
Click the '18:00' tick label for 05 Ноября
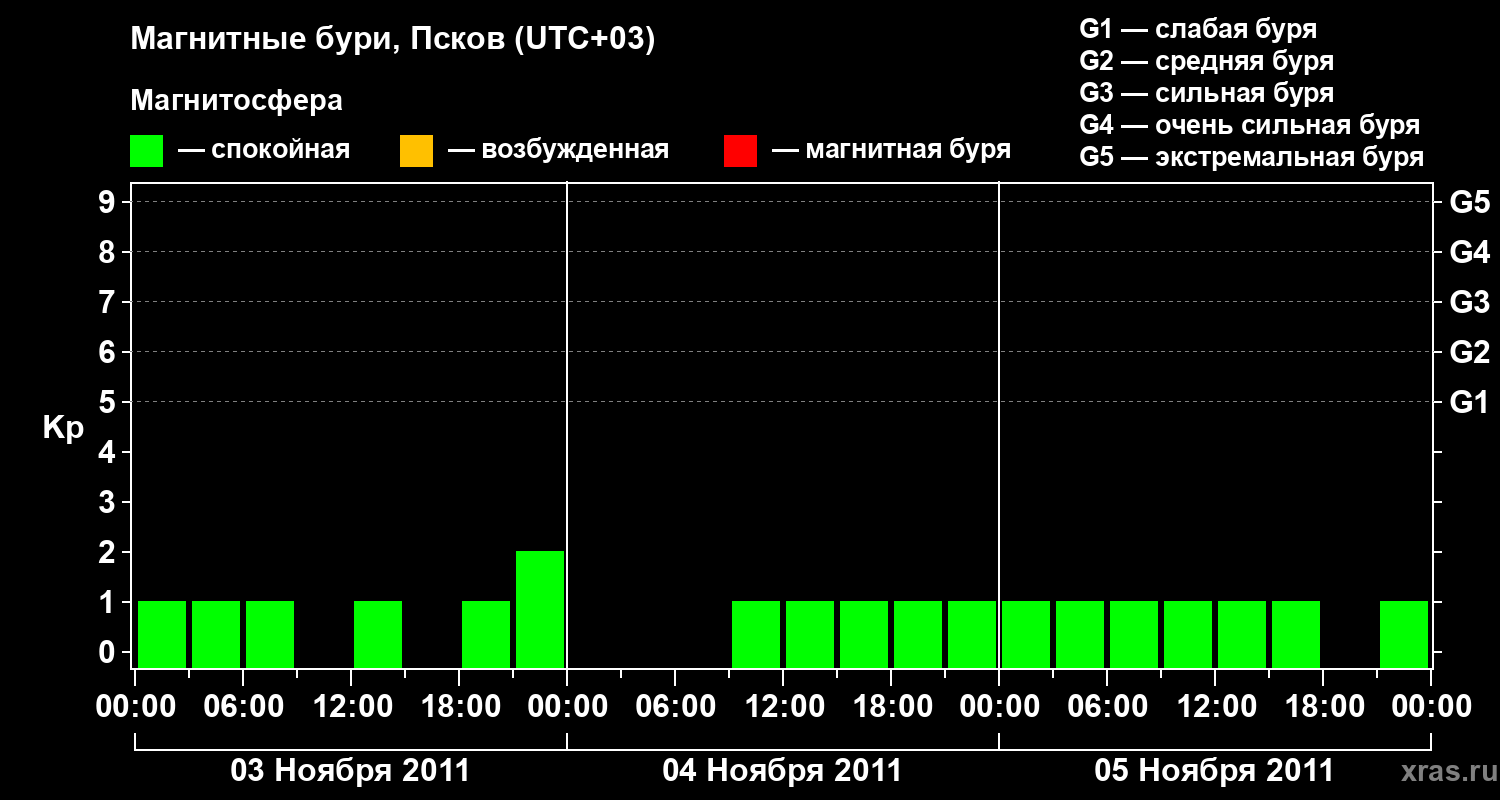[1323, 707]
